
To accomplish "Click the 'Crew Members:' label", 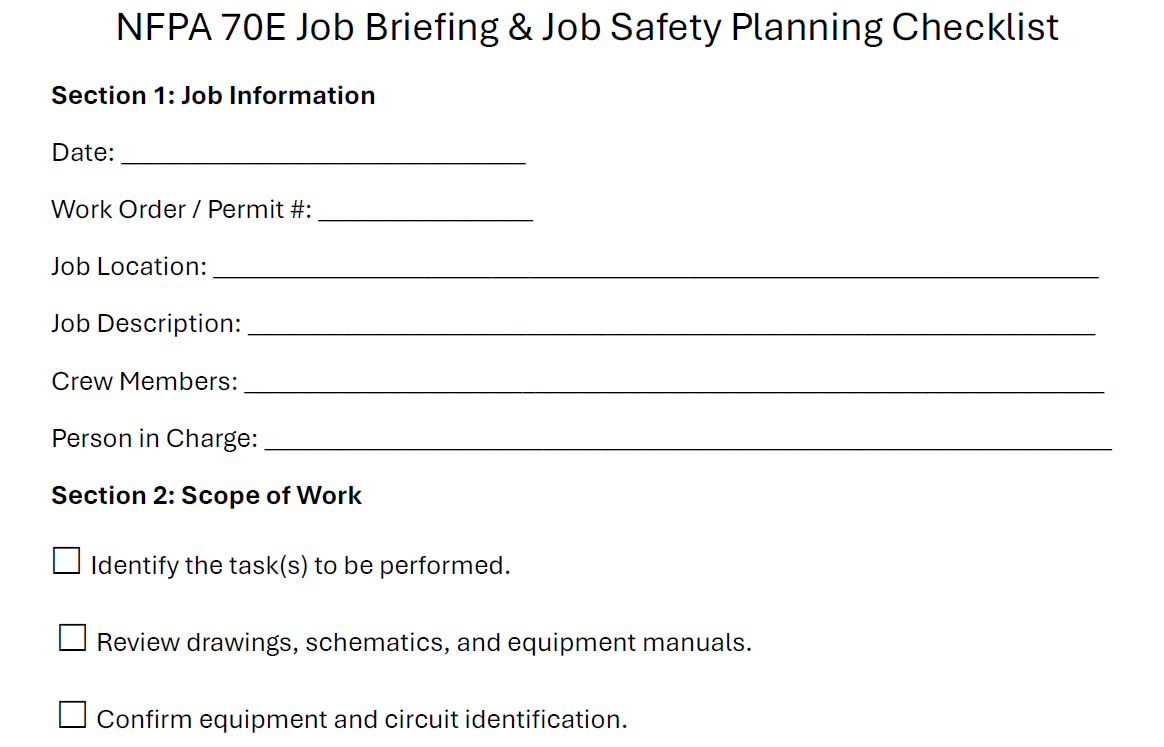I will [x=144, y=382].
